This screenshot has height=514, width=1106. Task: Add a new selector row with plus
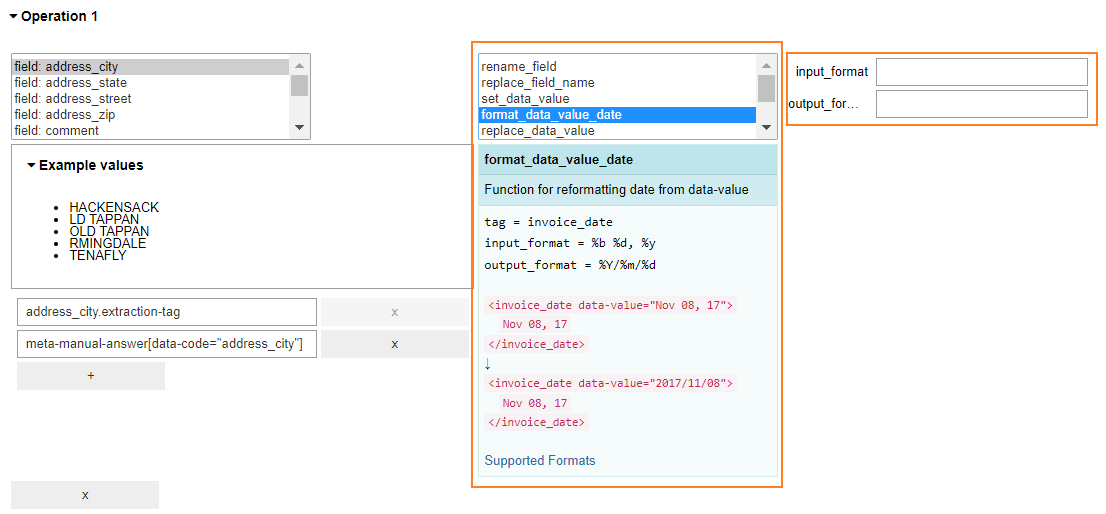(91, 376)
